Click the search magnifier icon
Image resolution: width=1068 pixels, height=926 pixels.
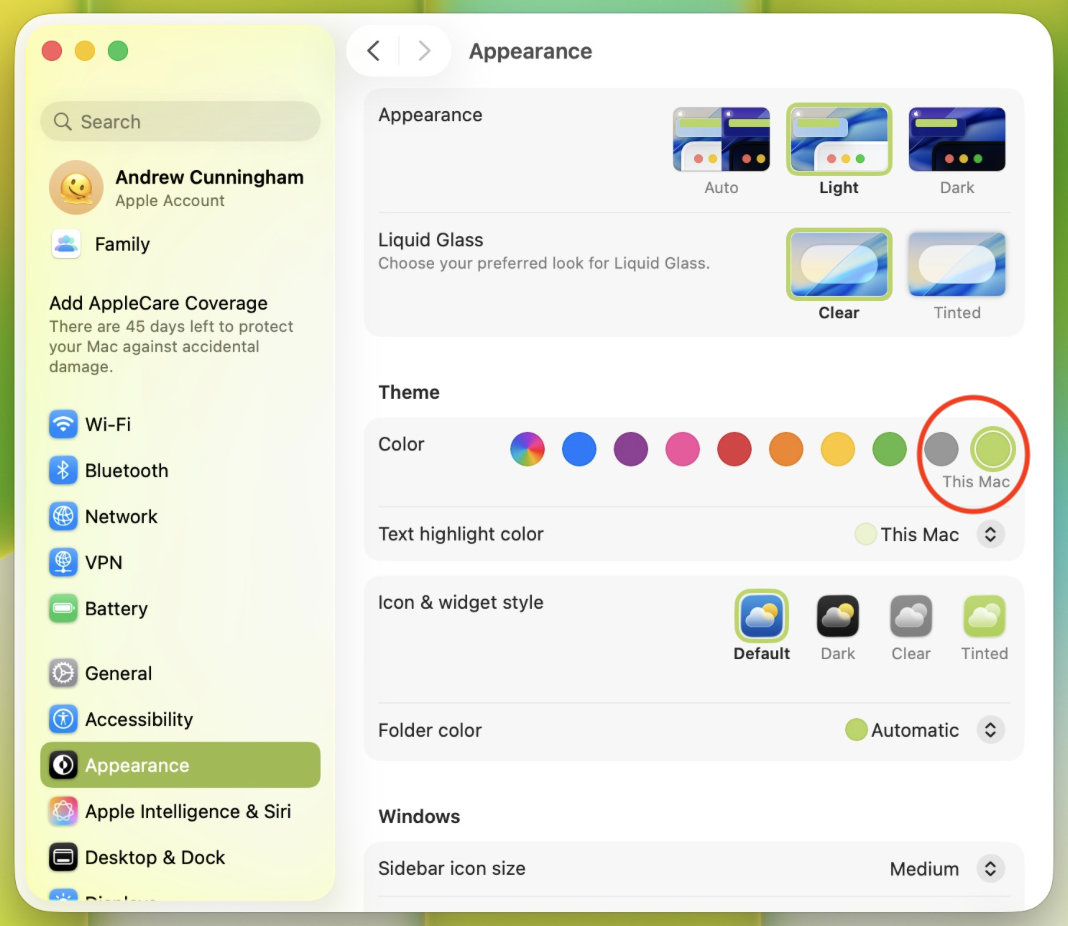coord(63,121)
